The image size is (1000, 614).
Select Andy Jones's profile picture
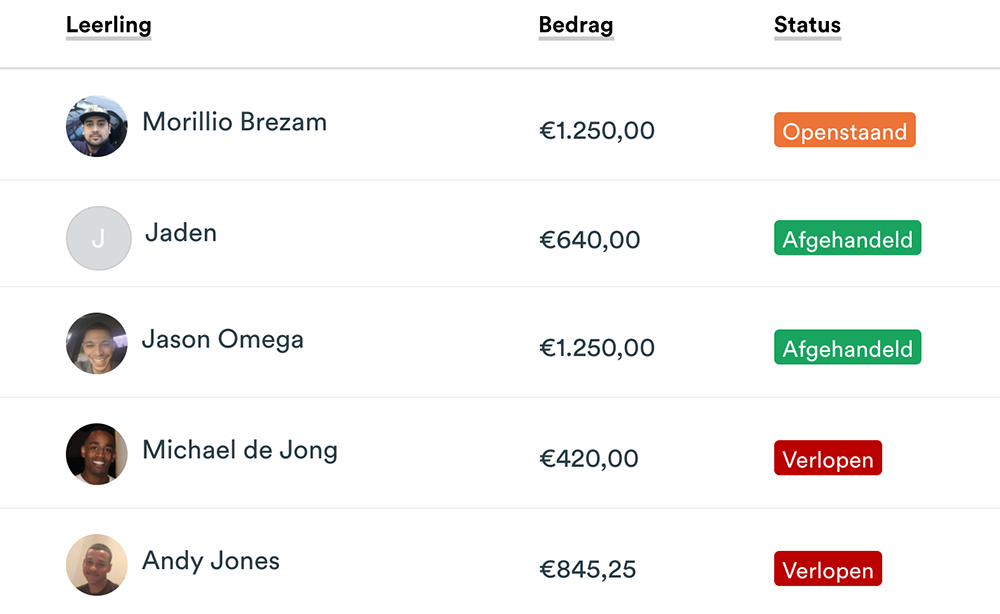[97, 565]
